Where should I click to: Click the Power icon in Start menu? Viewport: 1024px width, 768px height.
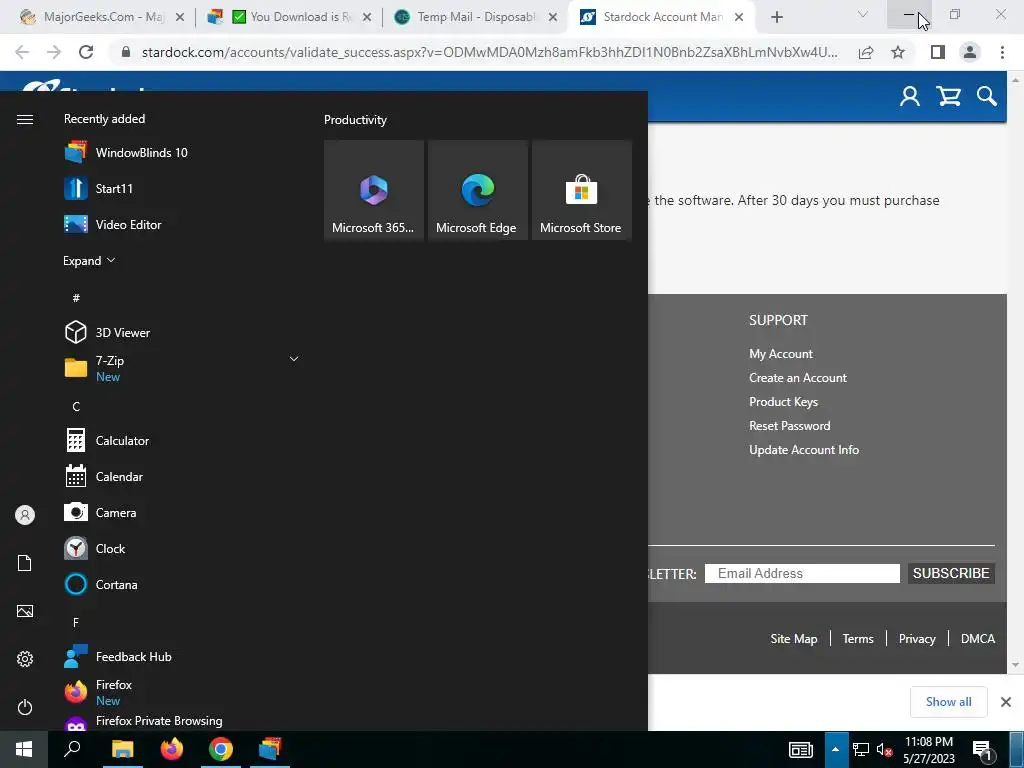(25, 707)
